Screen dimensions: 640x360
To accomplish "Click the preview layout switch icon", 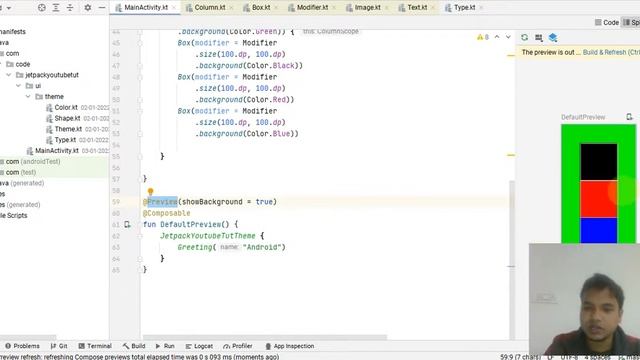I will tap(539, 38).
